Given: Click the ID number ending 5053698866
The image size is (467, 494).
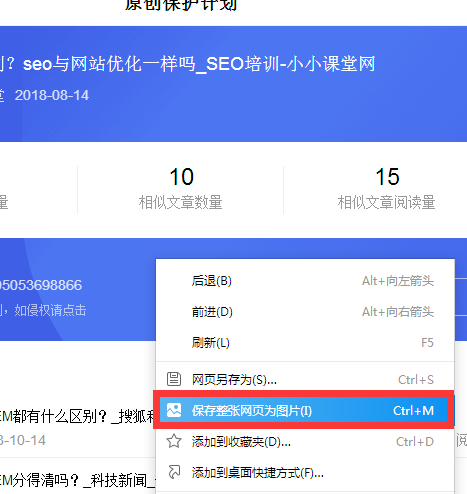Looking at the screenshot, I should pos(41,285).
